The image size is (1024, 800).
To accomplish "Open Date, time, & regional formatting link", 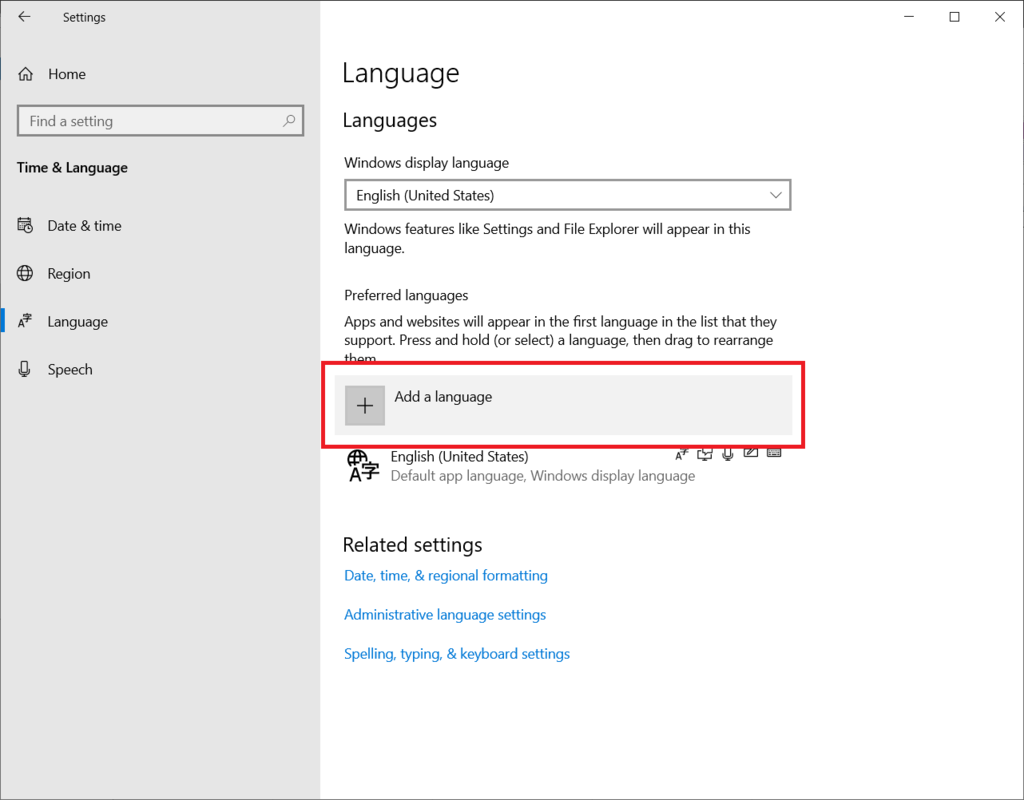I will [x=446, y=575].
